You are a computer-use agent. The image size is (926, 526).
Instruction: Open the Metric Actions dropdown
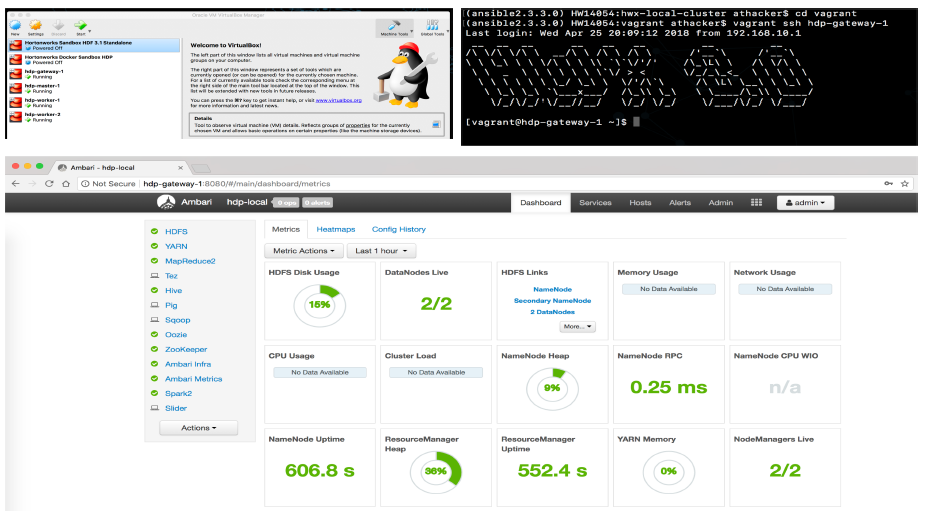(304, 251)
